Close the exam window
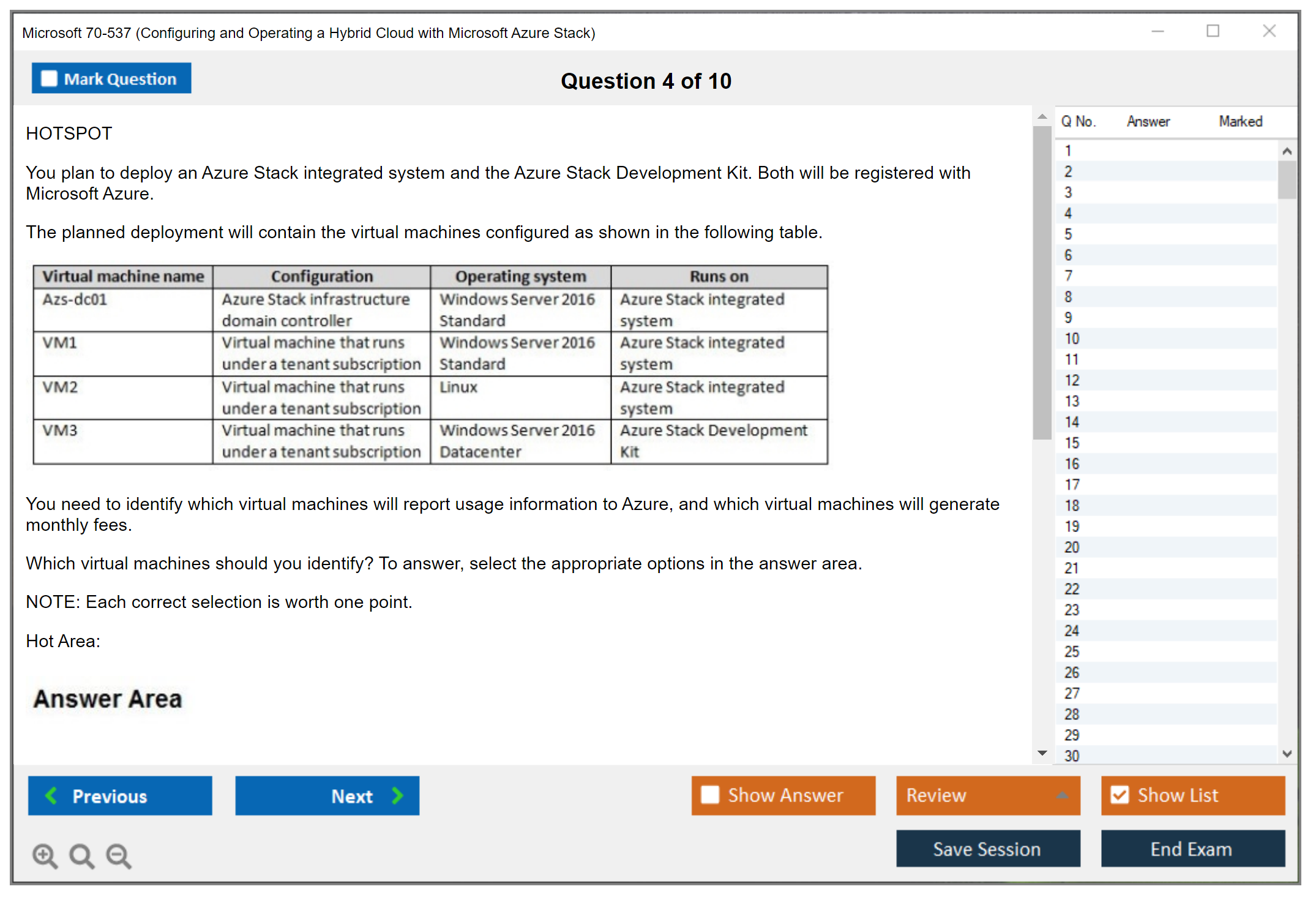The height and width of the screenshot is (900, 1316). (1269, 31)
